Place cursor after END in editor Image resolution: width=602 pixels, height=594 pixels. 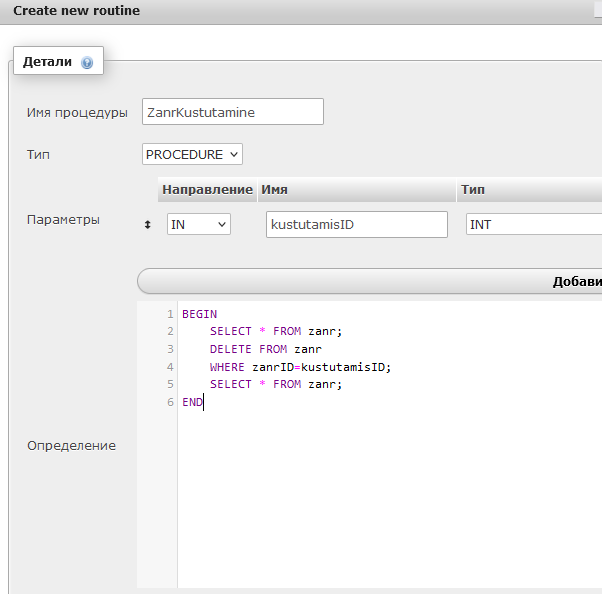coord(203,402)
